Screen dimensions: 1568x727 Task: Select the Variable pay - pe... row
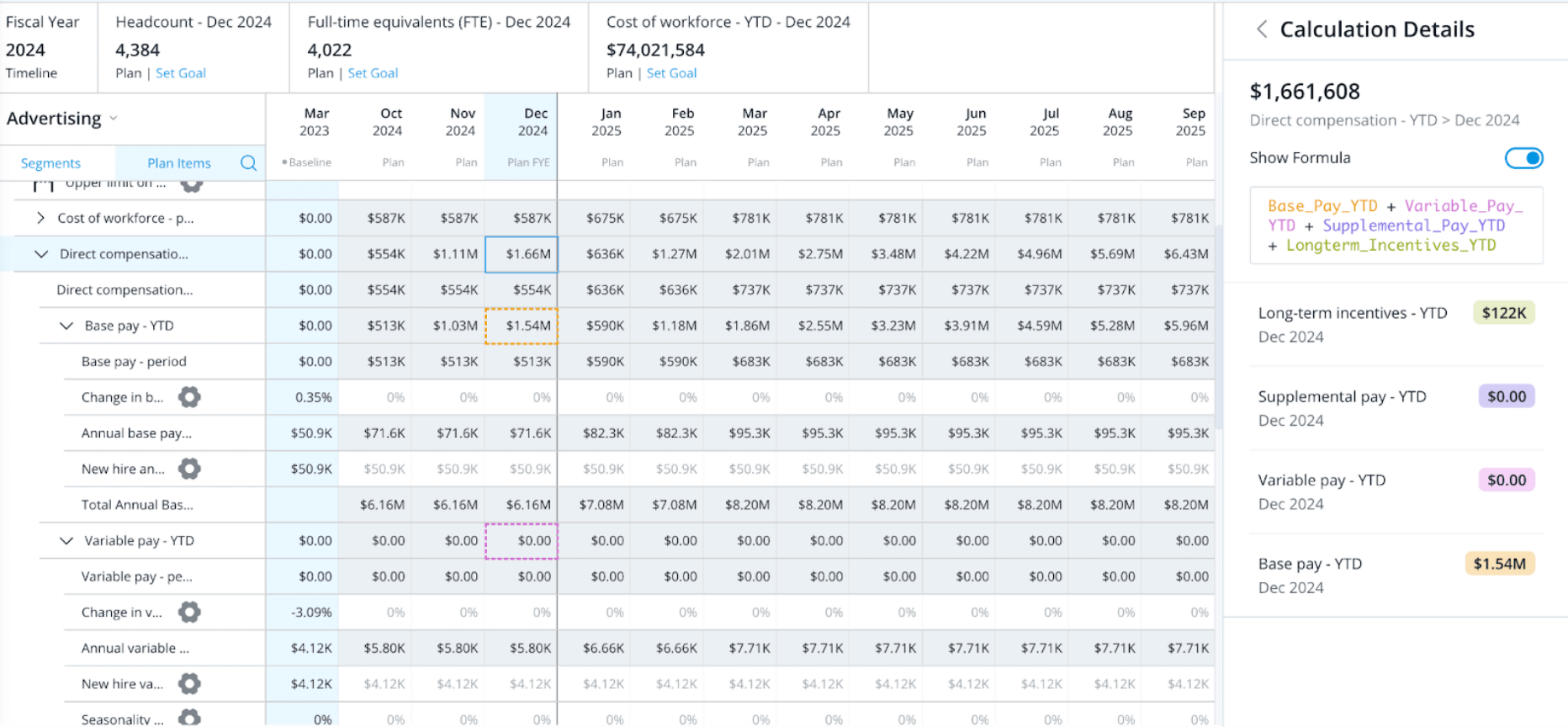pos(136,576)
